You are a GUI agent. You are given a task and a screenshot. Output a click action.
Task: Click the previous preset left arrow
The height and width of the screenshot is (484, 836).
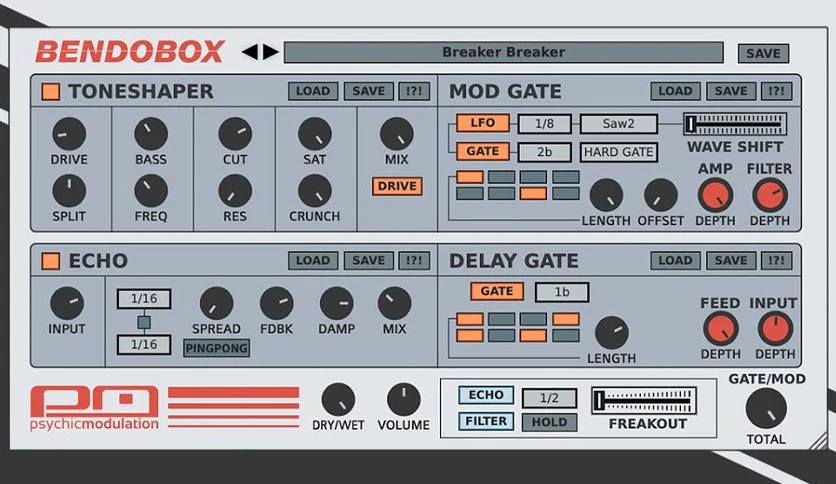tap(250, 52)
